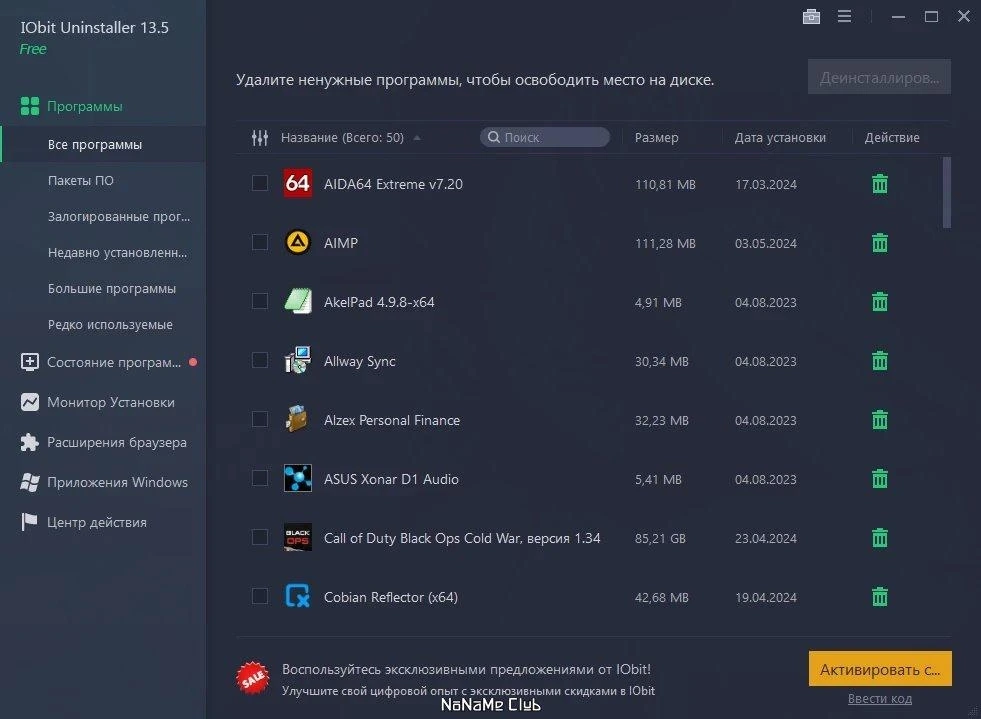Click the AIDA64 install date 17.03.2024
981x719 pixels.
(x=766, y=185)
